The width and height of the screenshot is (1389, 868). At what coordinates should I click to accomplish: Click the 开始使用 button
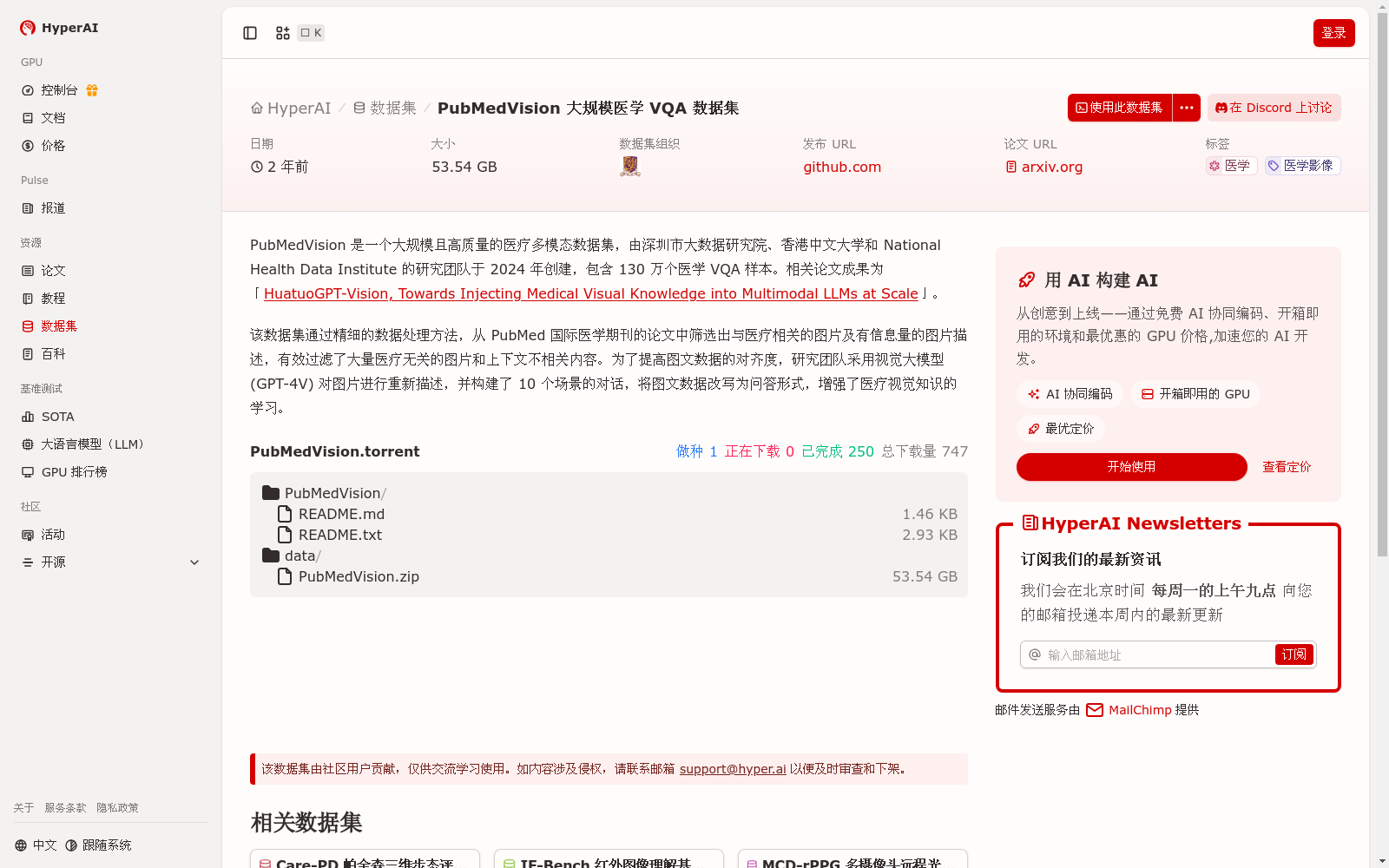pos(1132,467)
